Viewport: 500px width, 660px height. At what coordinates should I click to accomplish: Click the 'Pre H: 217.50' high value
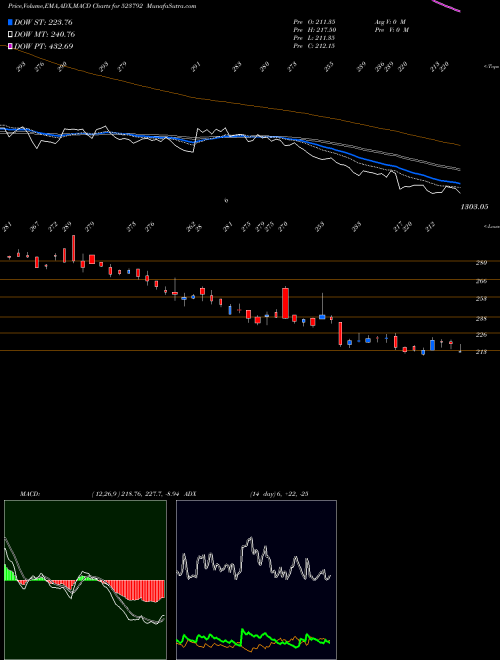pyautogui.click(x=314, y=30)
